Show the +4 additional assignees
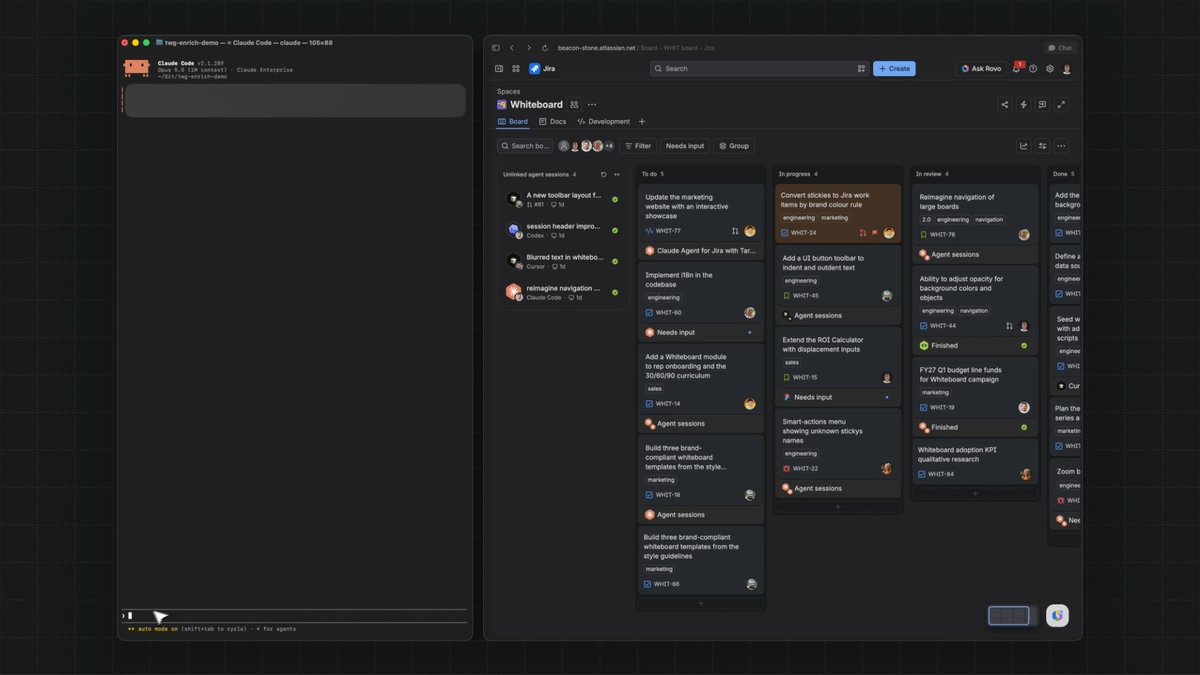The height and width of the screenshot is (675, 1200). point(609,146)
